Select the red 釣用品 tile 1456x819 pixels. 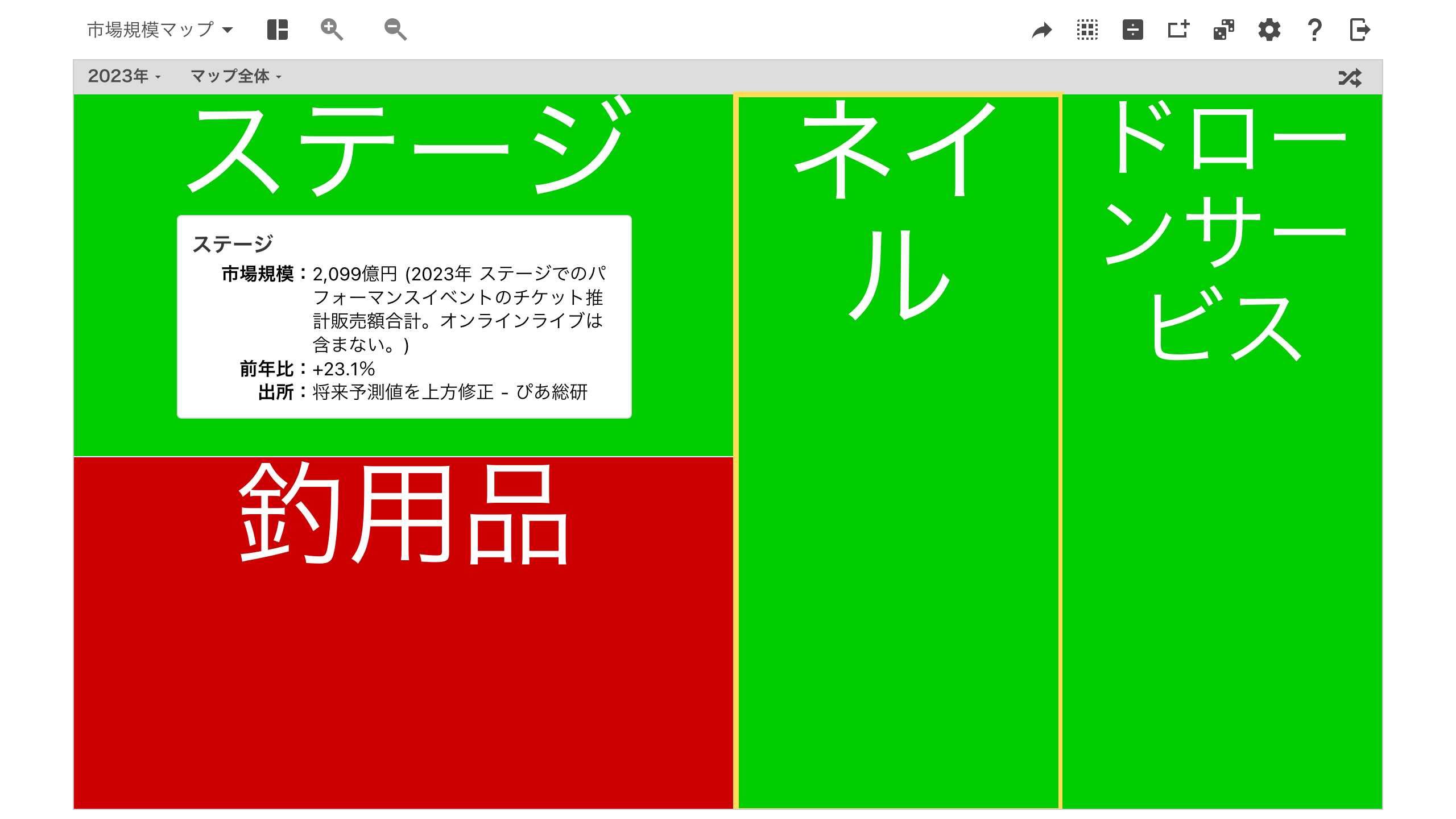404,632
